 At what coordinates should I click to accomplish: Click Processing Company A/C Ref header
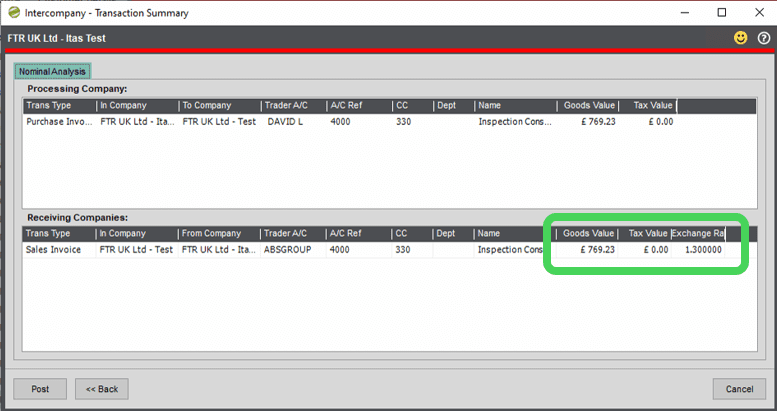[x=360, y=106]
